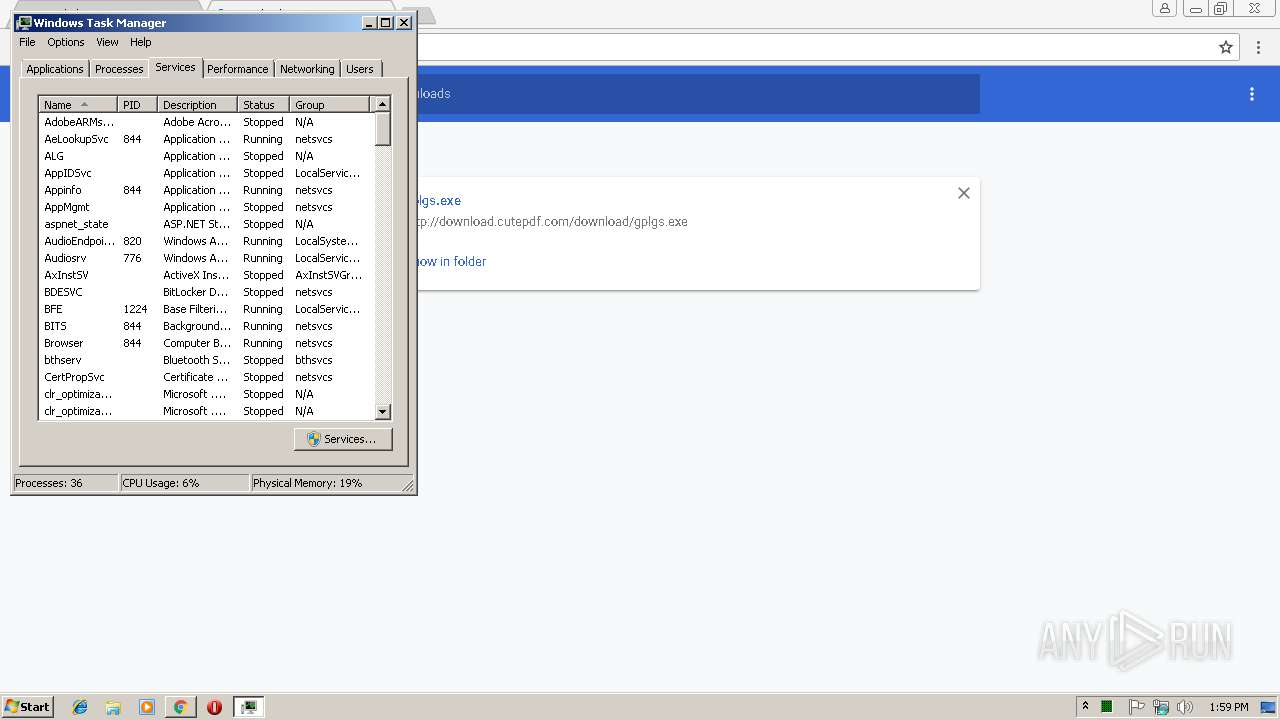Click the Services... button

point(343,439)
